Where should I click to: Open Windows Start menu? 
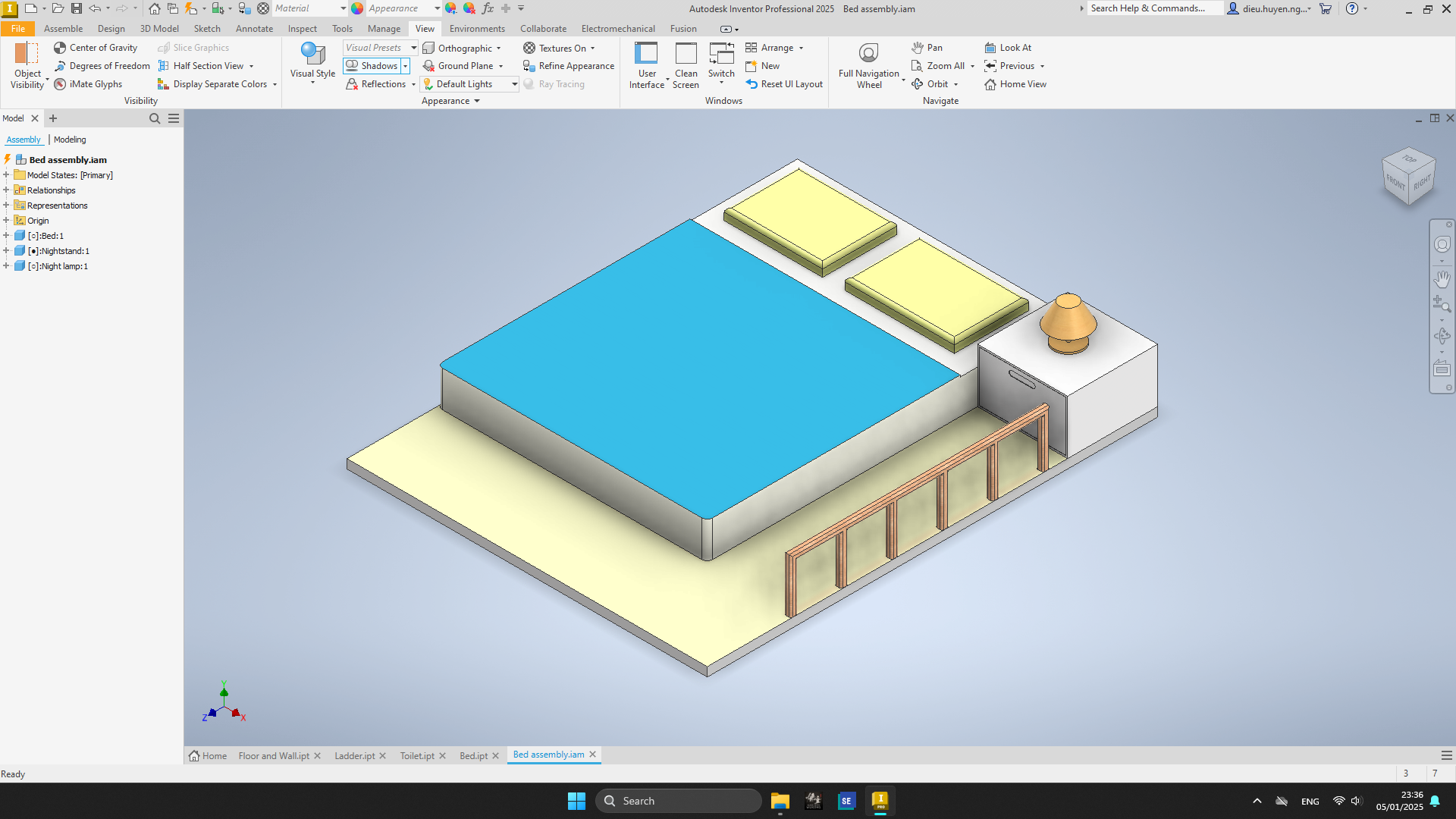tap(576, 801)
